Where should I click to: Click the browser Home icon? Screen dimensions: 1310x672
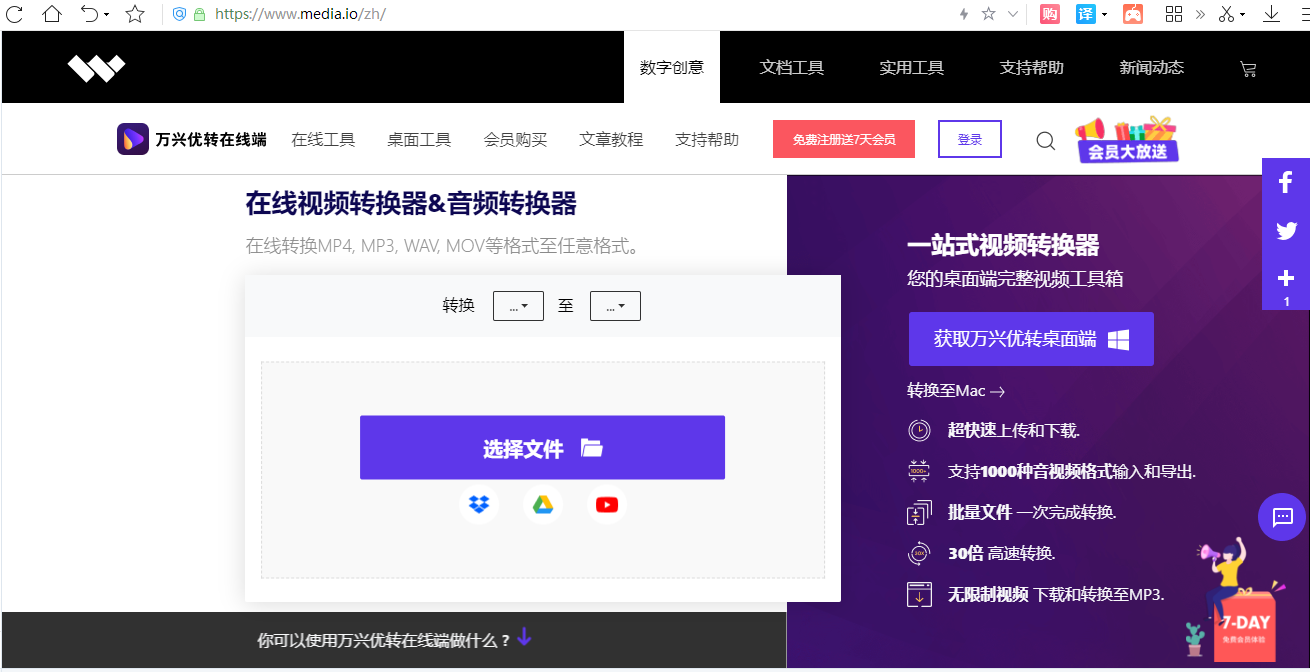pyautogui.click(x=51, y=14)
